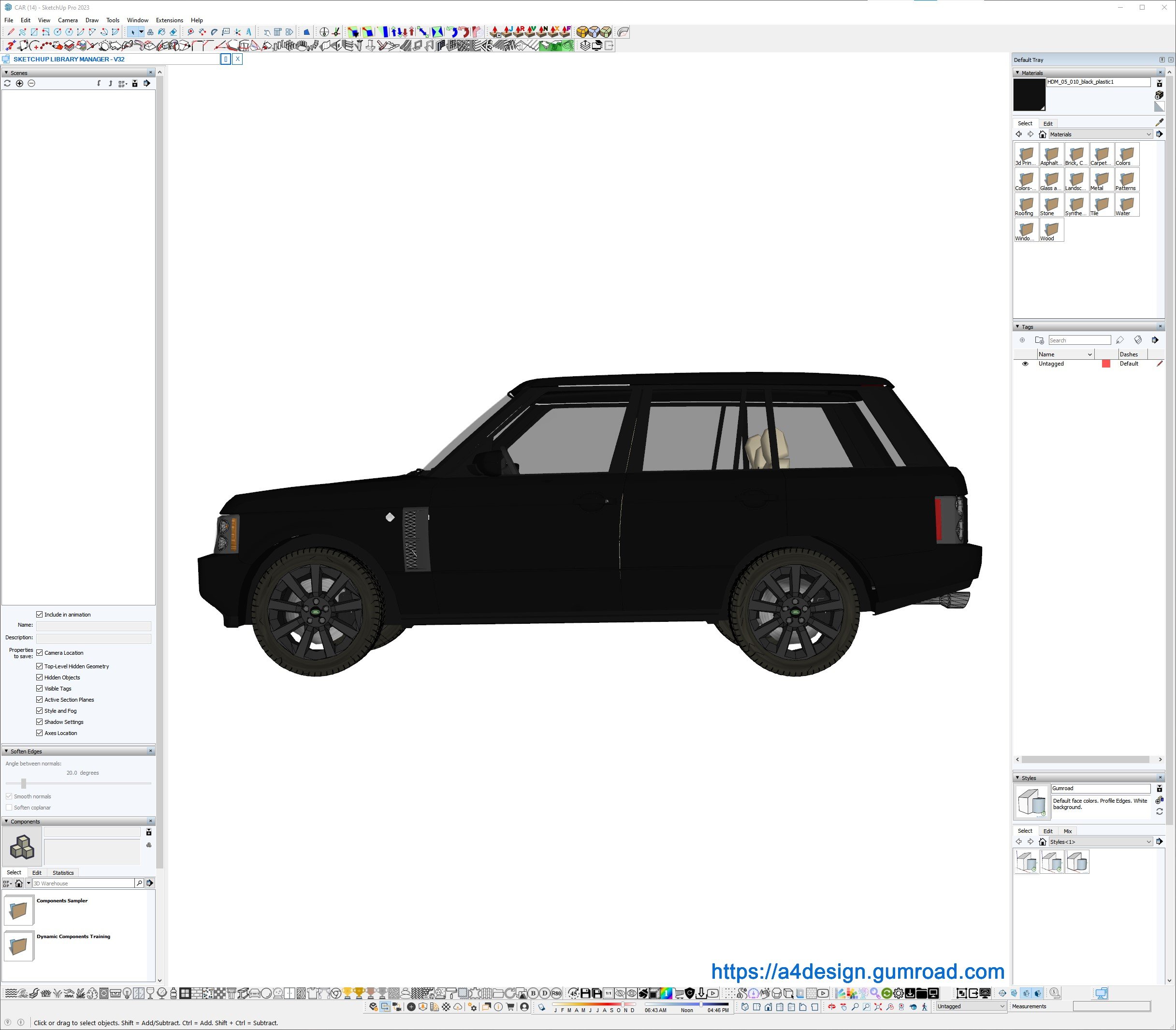
Task: Click the Add Scene plus icon
Action: click(x=19, y=83)
